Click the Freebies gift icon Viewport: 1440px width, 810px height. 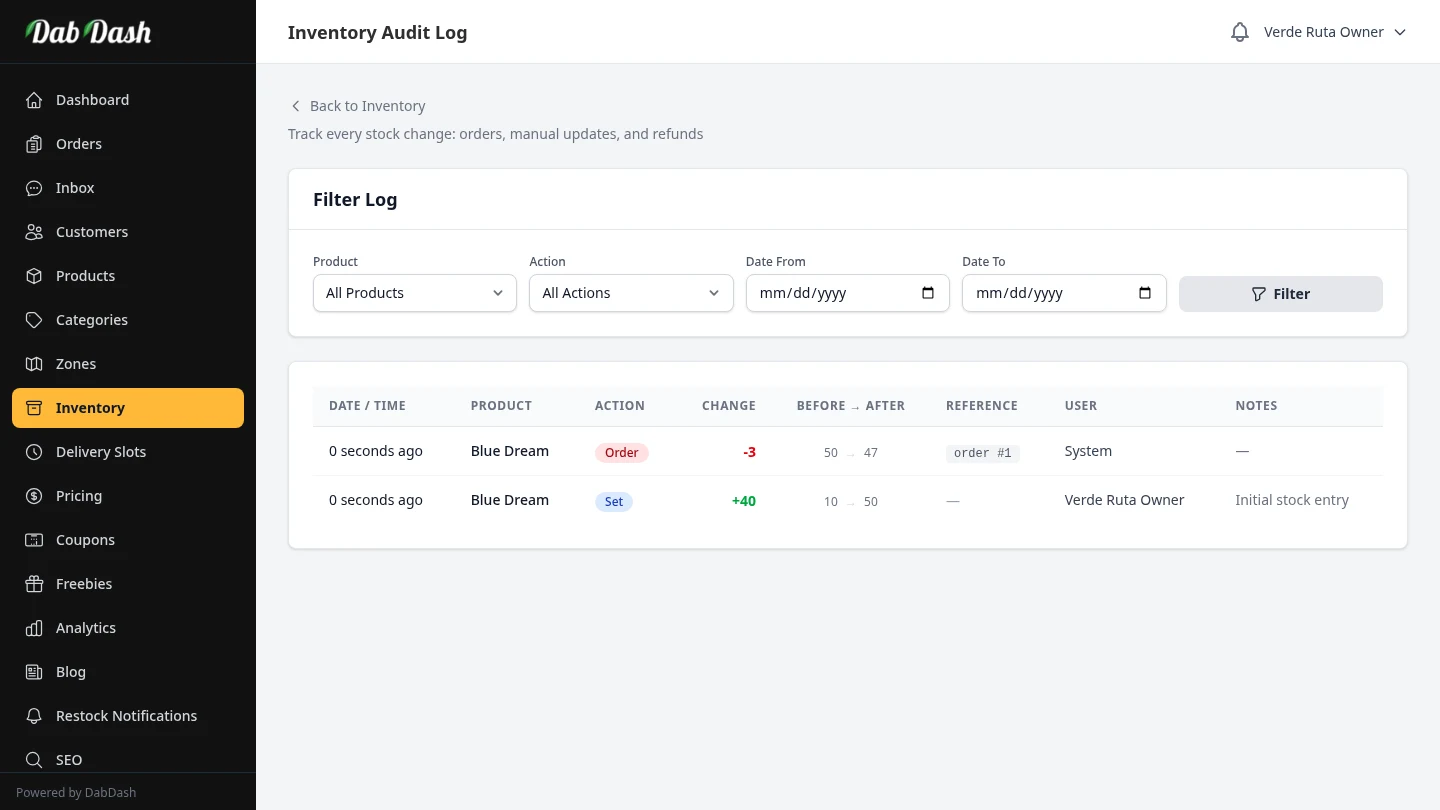(x=34, y=584)
